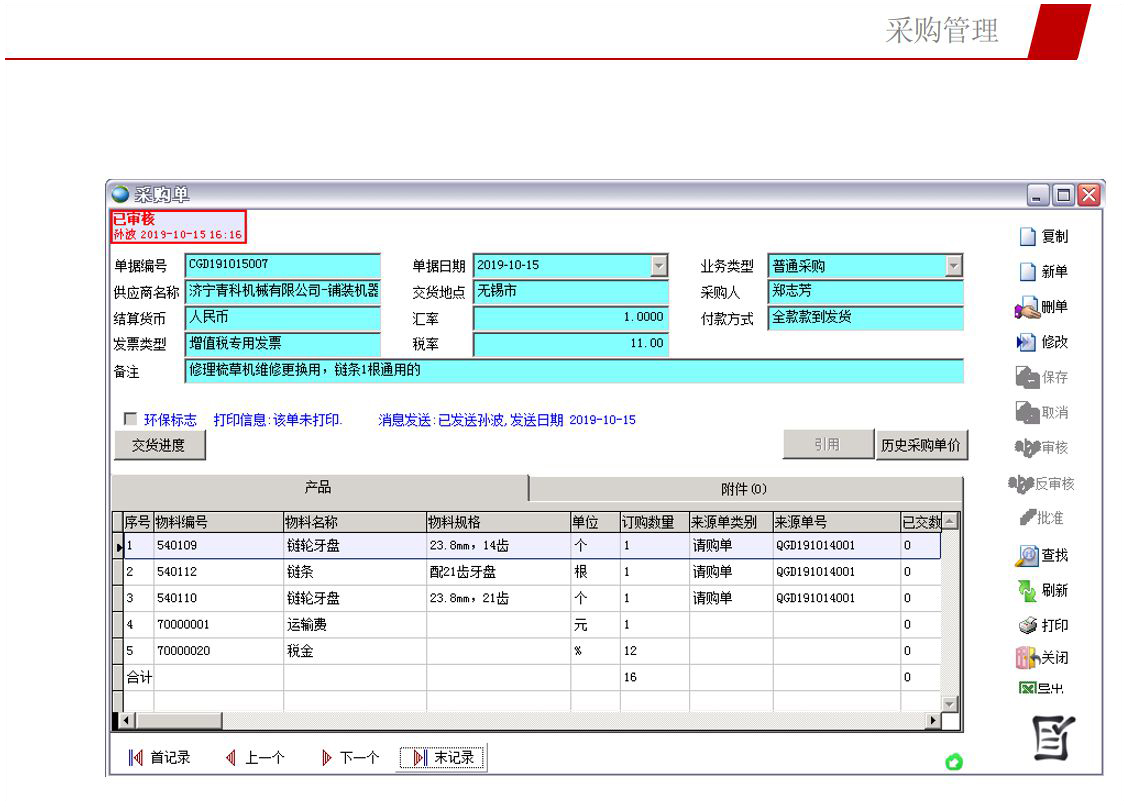1128x807 pixels.
Task: Go to 下一个 next record
Action: 349,758
